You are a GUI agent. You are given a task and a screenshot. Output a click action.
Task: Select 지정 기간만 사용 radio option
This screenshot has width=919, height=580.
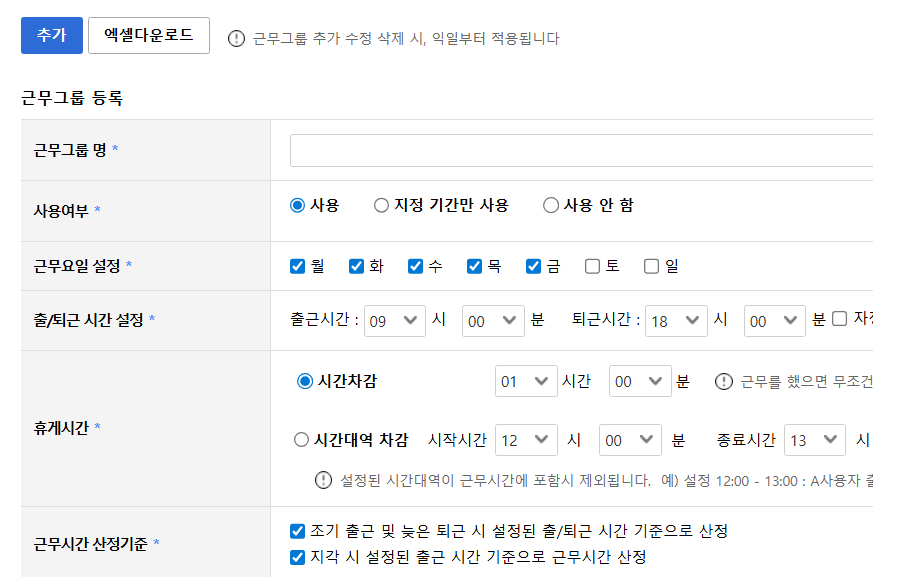pyautogui.click(x=381, y=205)
